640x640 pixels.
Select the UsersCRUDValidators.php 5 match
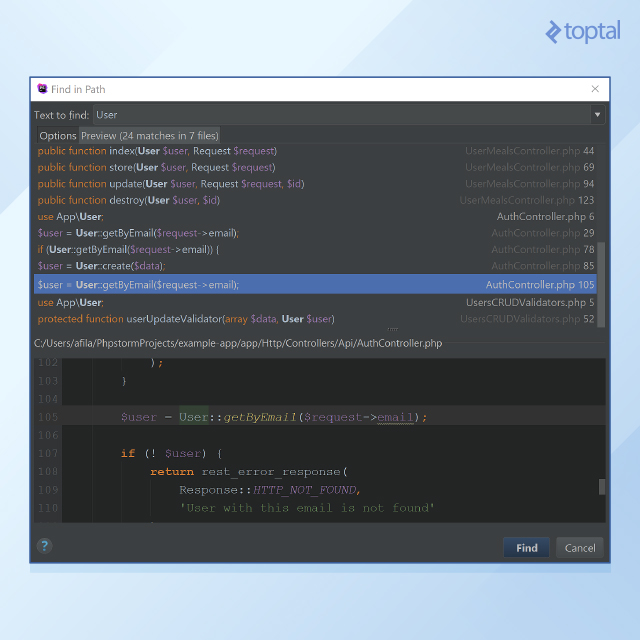coord(315,302)
